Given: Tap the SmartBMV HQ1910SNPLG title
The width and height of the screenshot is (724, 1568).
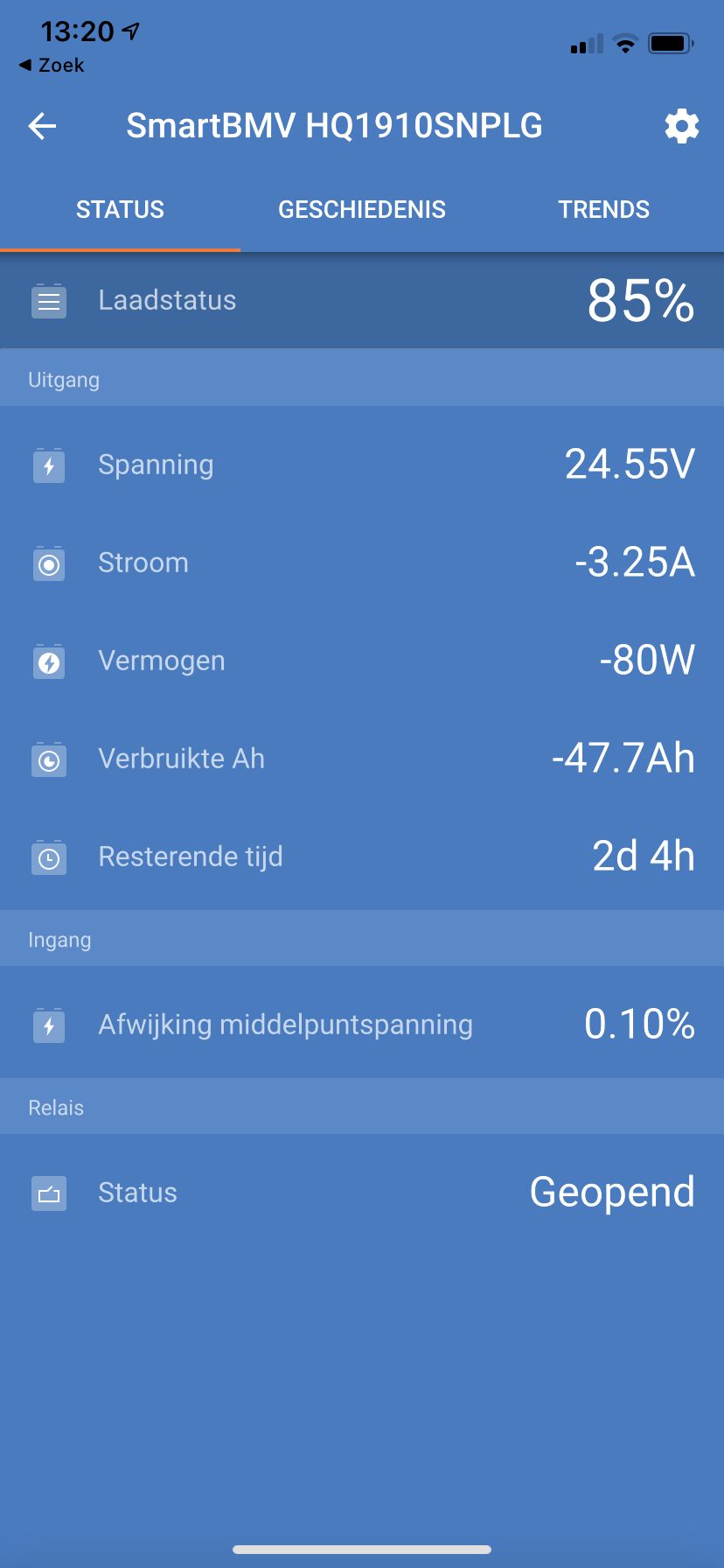Looking at the screenshot, I should [334, 126].
